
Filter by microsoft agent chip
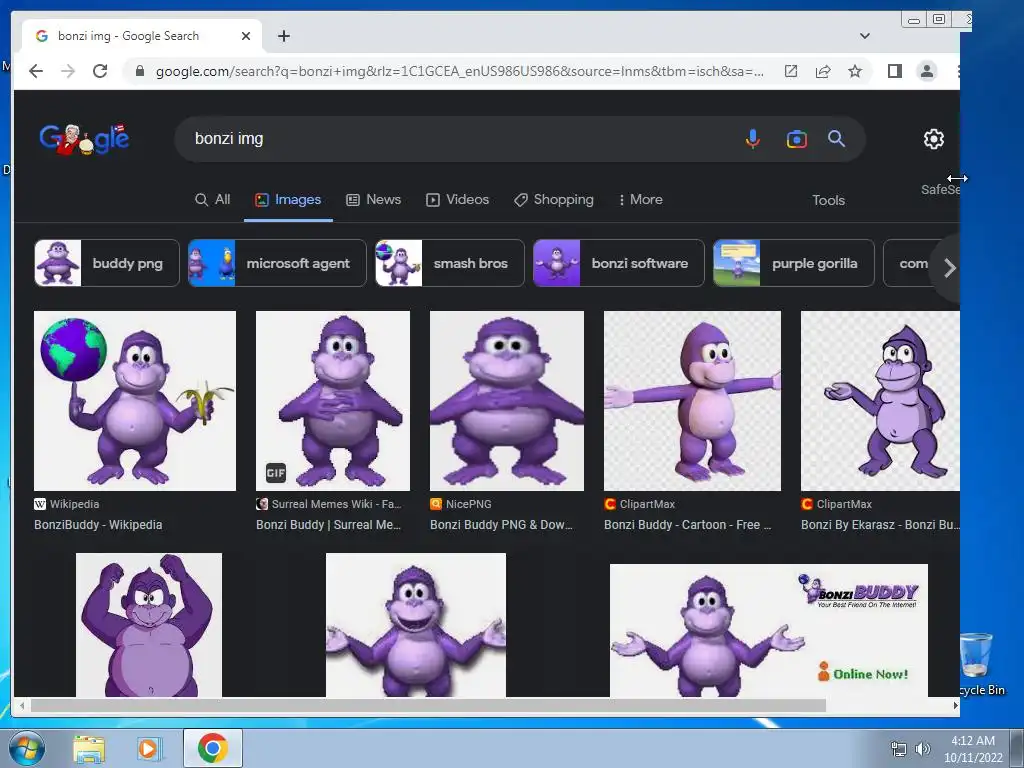coord(277,263)
